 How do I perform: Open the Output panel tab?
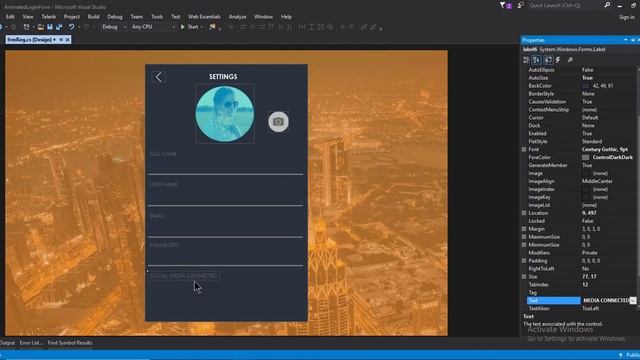(7, 343)
